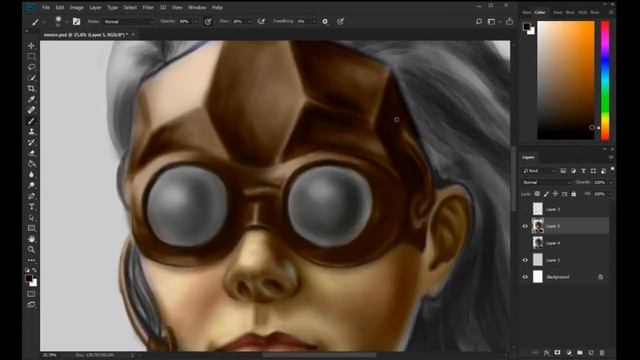Open the Edit menu
The width and height of the screenshot is (640, 360).
[60, 7]
